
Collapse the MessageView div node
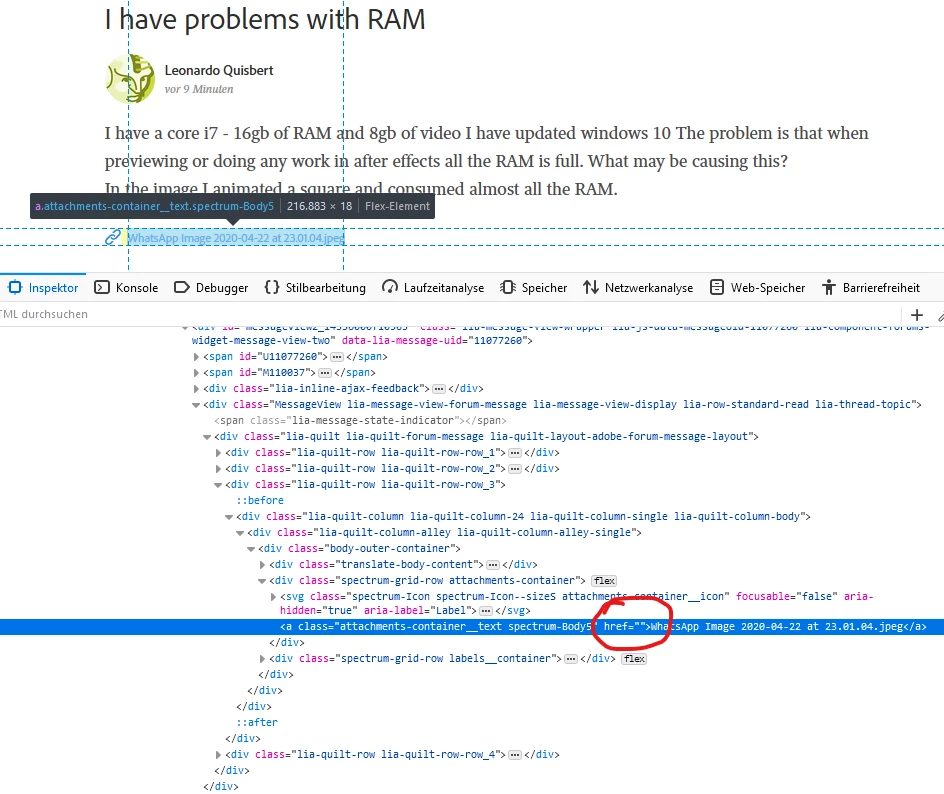(196, 405)
